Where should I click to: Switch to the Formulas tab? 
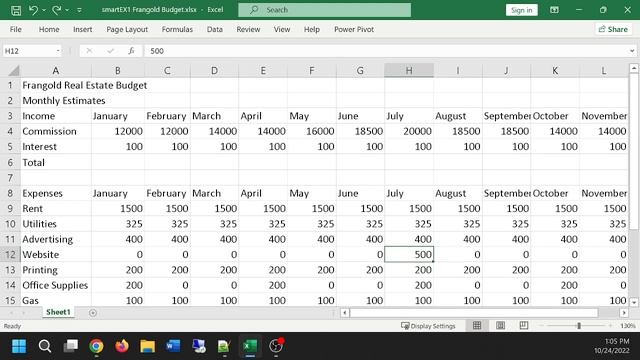pos(177,29)
